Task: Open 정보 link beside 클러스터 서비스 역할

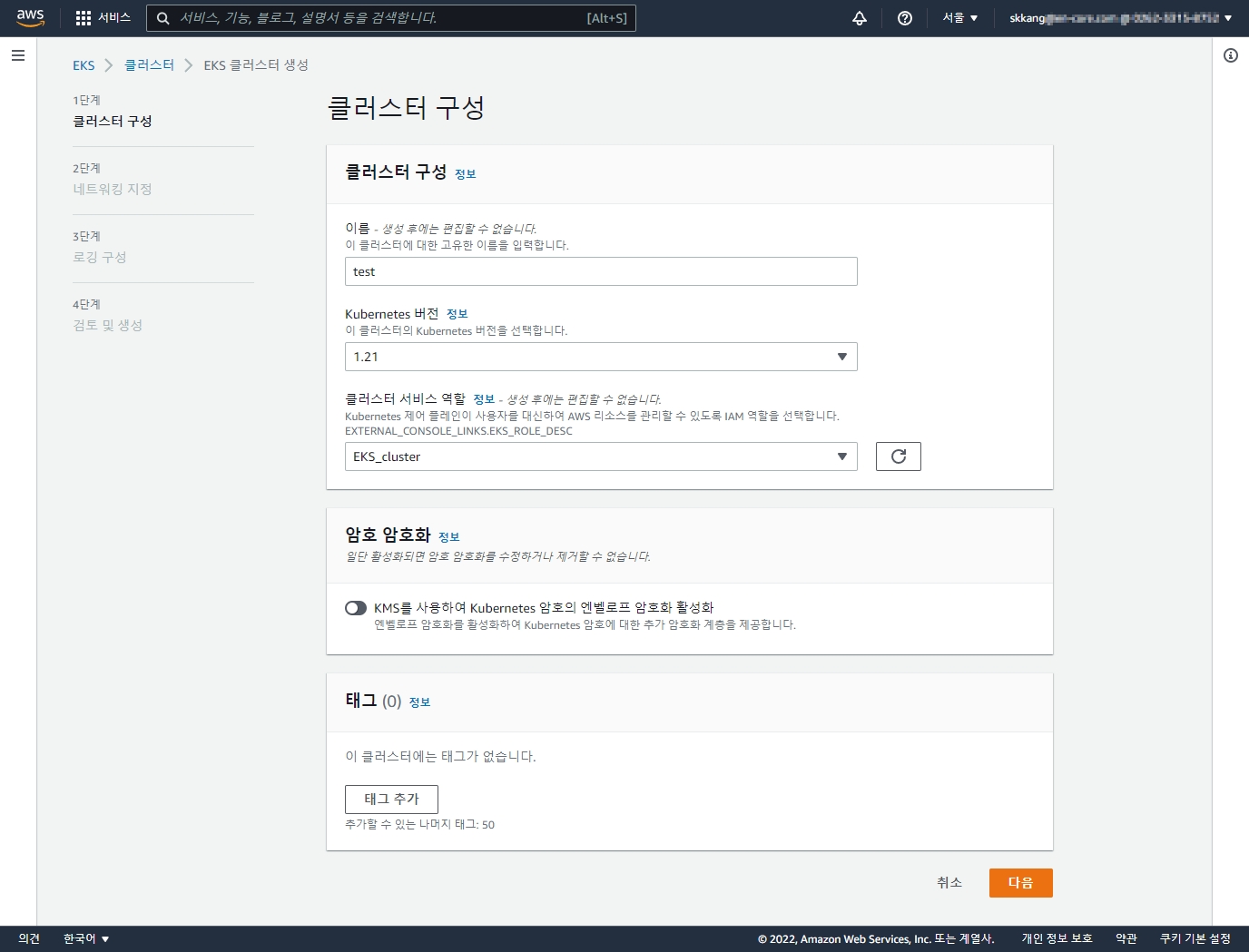Action: tap(484, 399)
